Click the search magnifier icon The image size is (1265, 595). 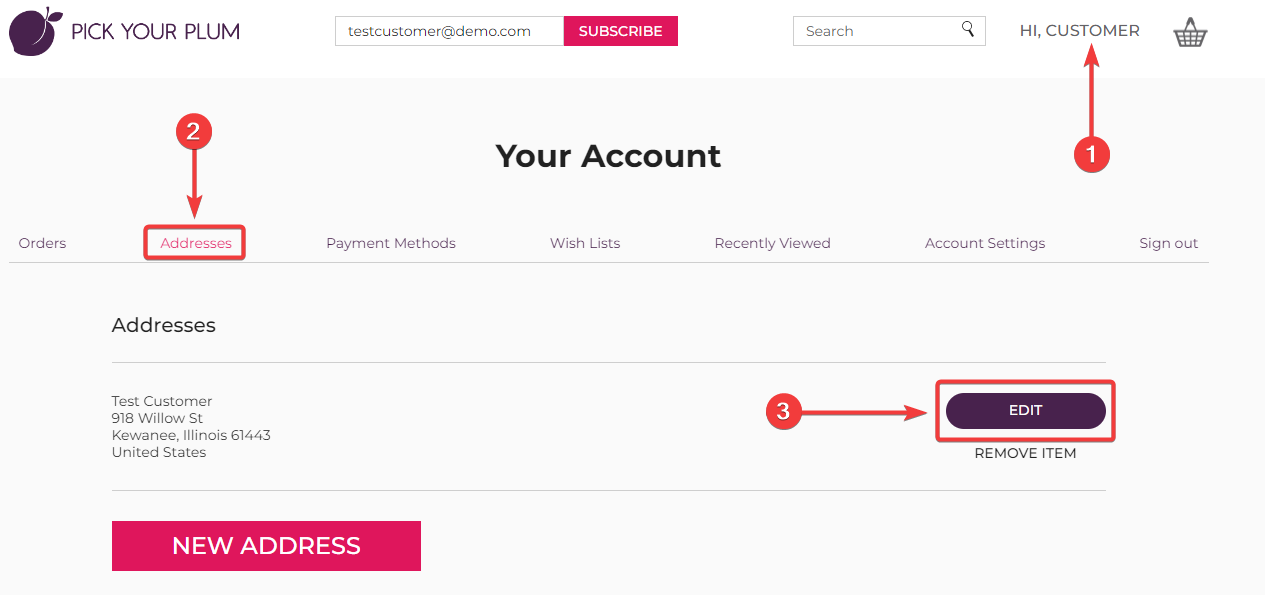click(968, 29)
